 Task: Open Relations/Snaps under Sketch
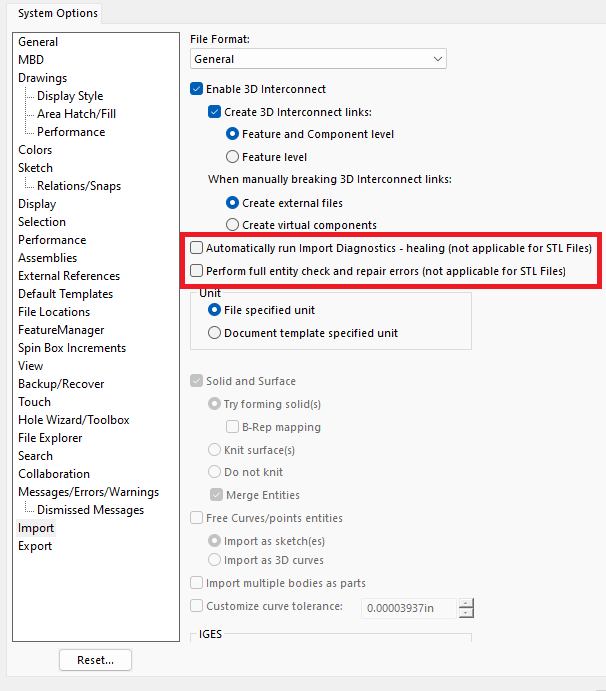click(x=79, y=186)
